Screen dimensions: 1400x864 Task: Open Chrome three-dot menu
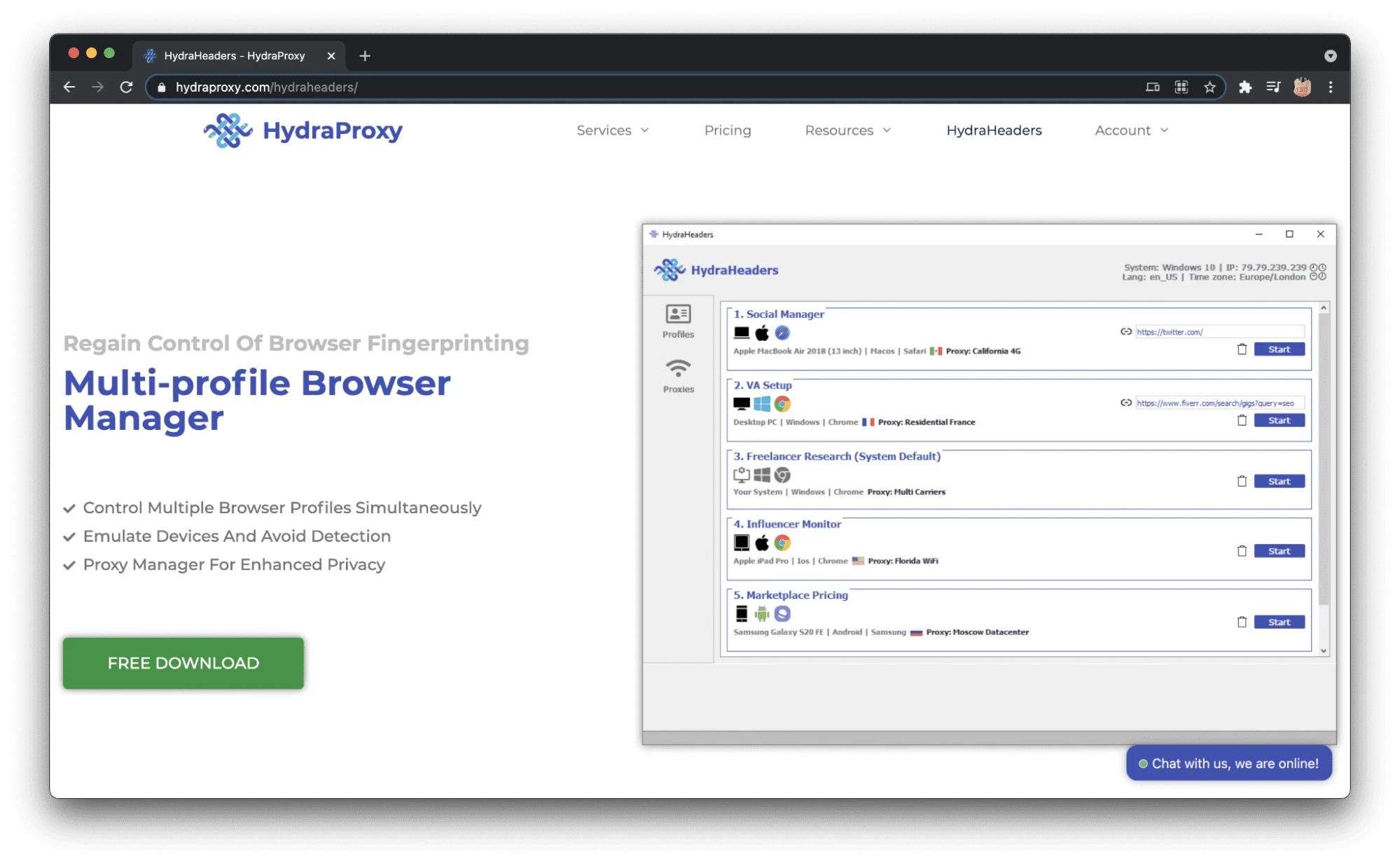tap(1331, 87)
